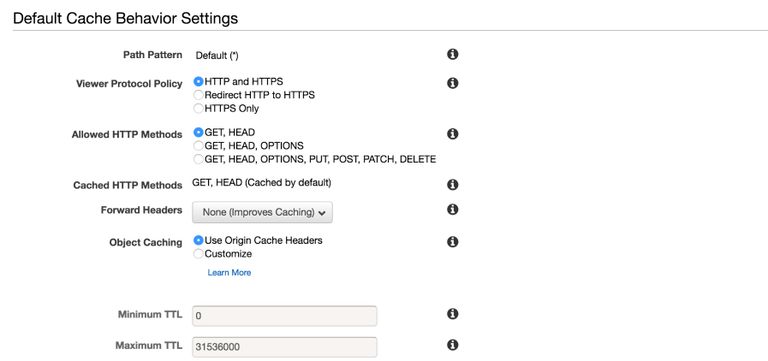
Task: Select Redirect HTTP to HTTPS option
Action: click(x=198, y=95)
